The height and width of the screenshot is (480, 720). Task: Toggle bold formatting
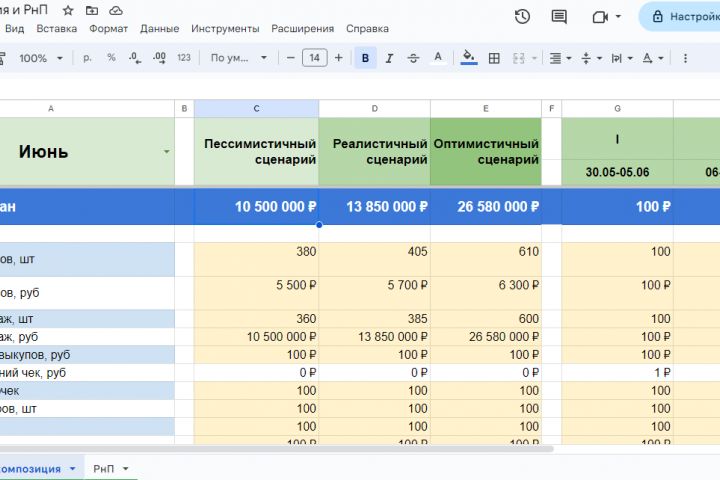pos(366,58)
